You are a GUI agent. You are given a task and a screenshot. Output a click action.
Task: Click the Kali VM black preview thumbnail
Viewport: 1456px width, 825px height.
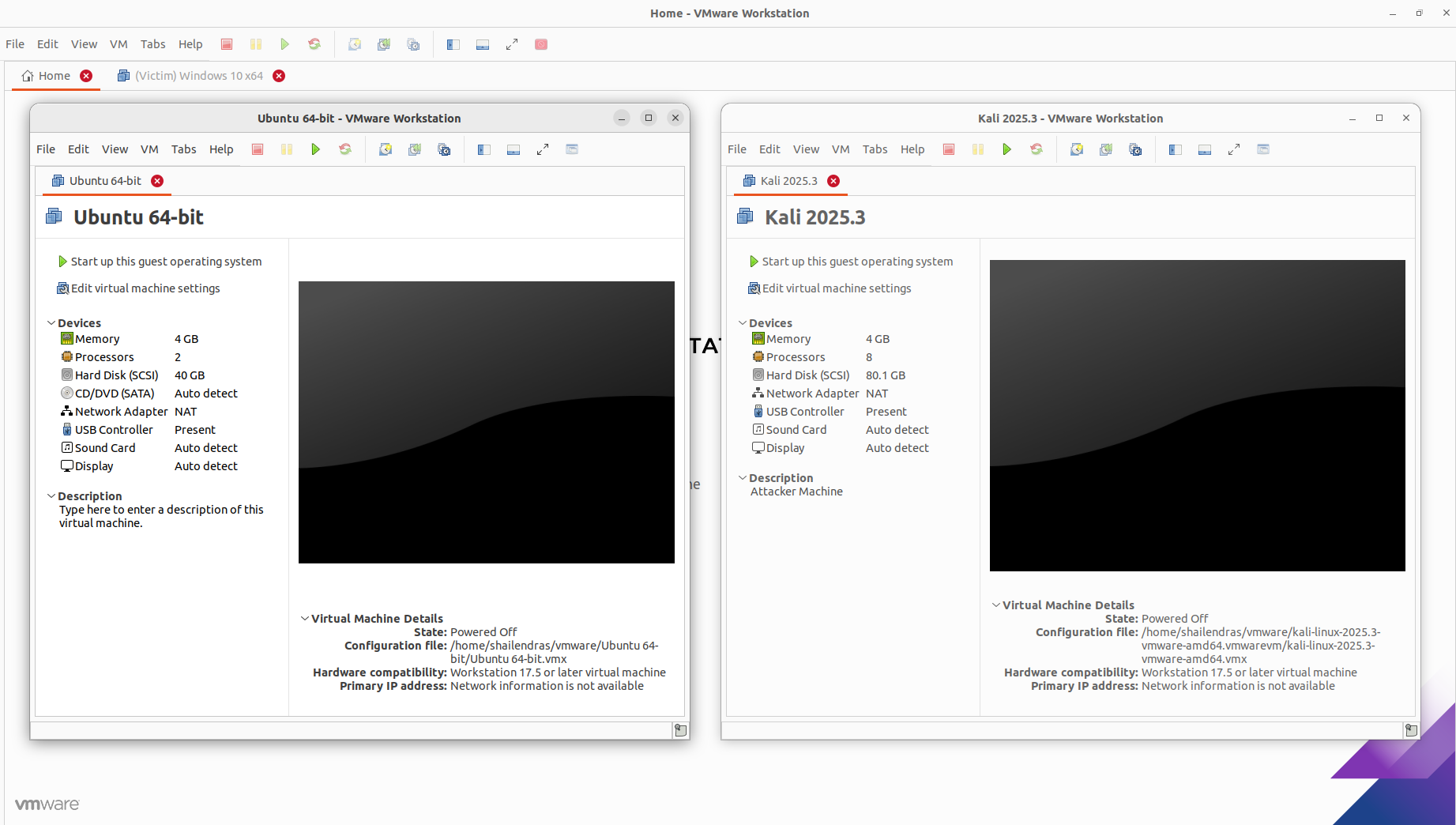(1197, 416)
